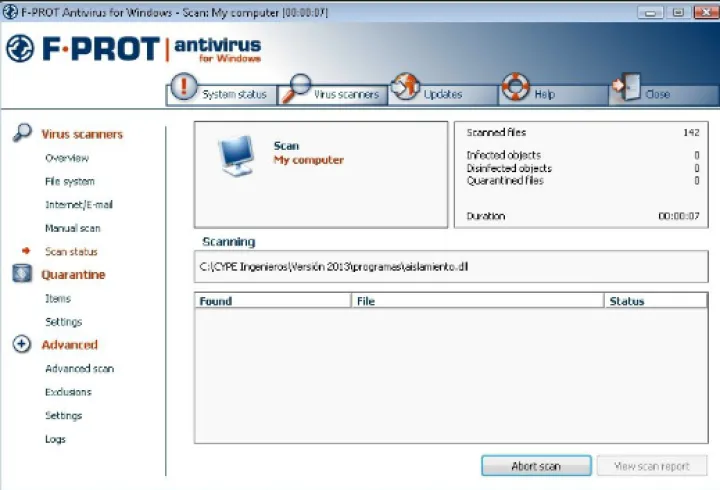The width and height of the screenshot is (720, 490).
Task: Click the Virus scanners magnifying glass icon
Action: [x=295, y=88]
